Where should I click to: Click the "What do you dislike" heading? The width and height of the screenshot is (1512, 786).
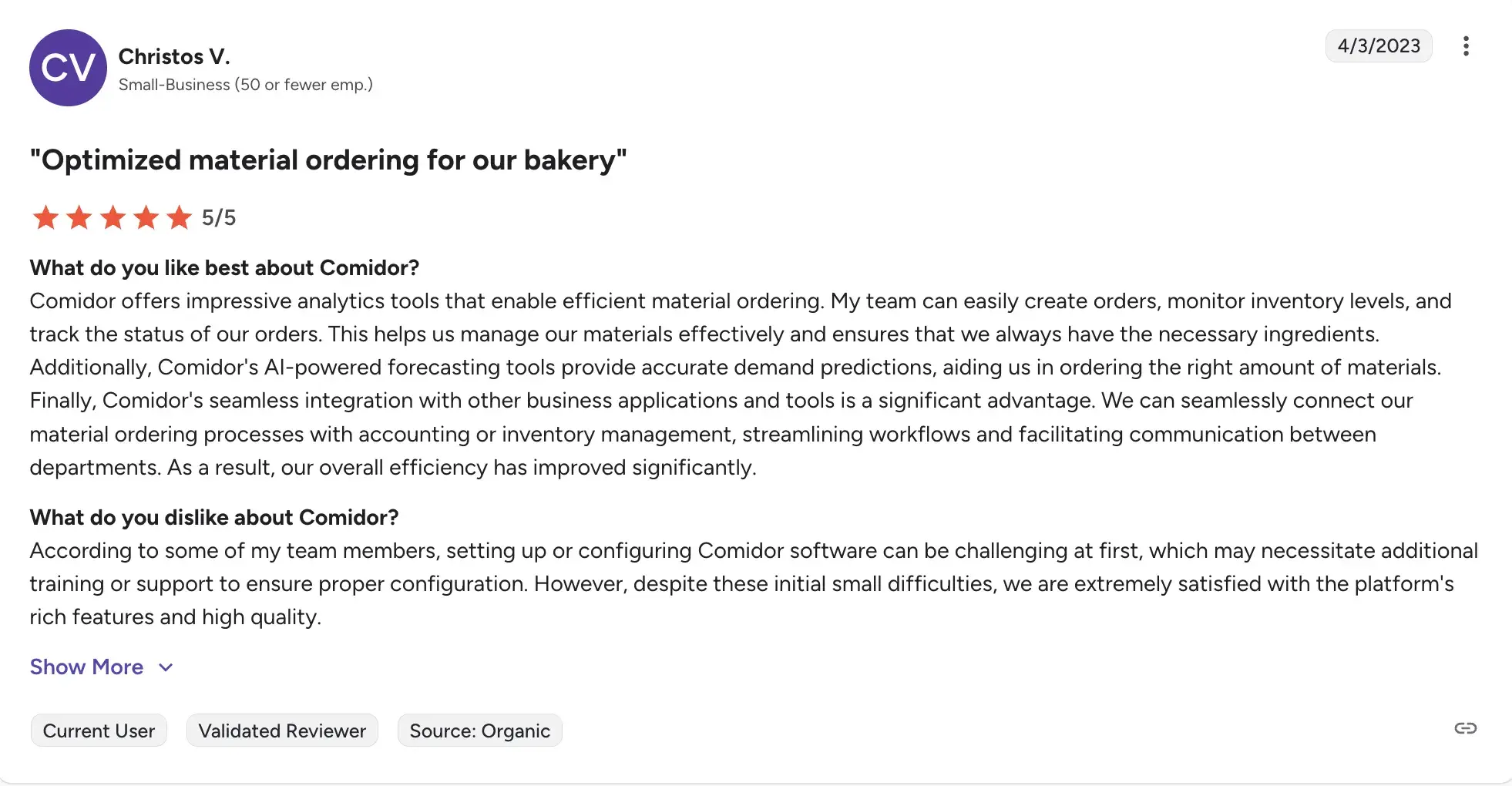tap(214, 518)
